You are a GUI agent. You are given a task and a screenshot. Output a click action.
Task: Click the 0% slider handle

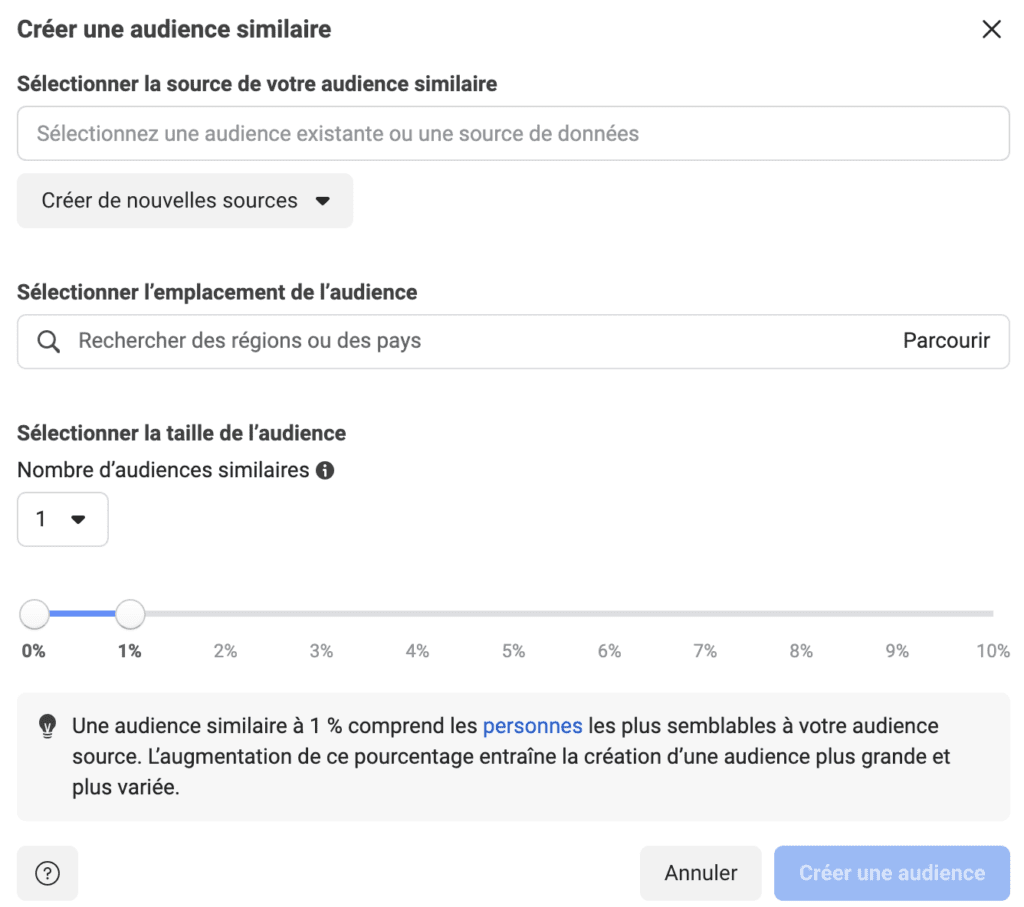tap(34, 613)
